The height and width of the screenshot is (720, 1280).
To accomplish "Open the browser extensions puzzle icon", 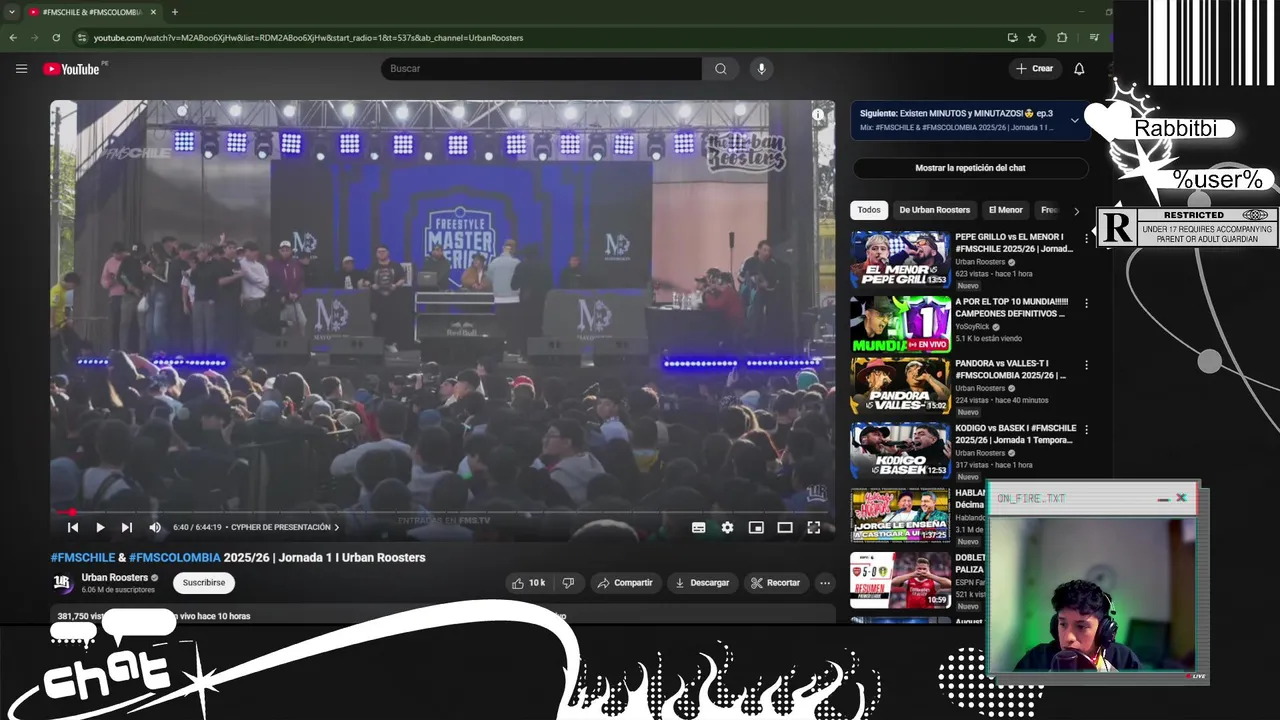I will pos(1062,38).
